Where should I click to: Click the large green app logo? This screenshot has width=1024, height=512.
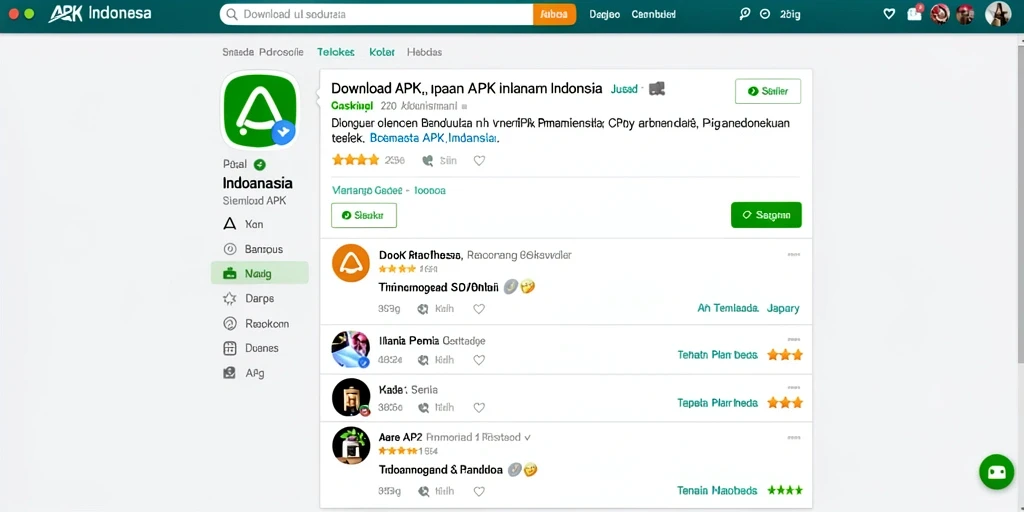[x=260, y=110]
